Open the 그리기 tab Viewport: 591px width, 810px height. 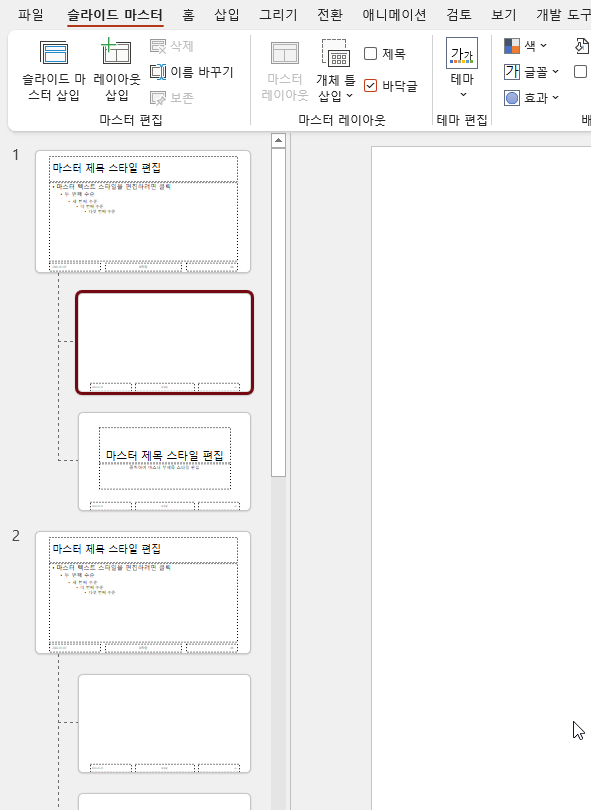(x=278, y=15)
